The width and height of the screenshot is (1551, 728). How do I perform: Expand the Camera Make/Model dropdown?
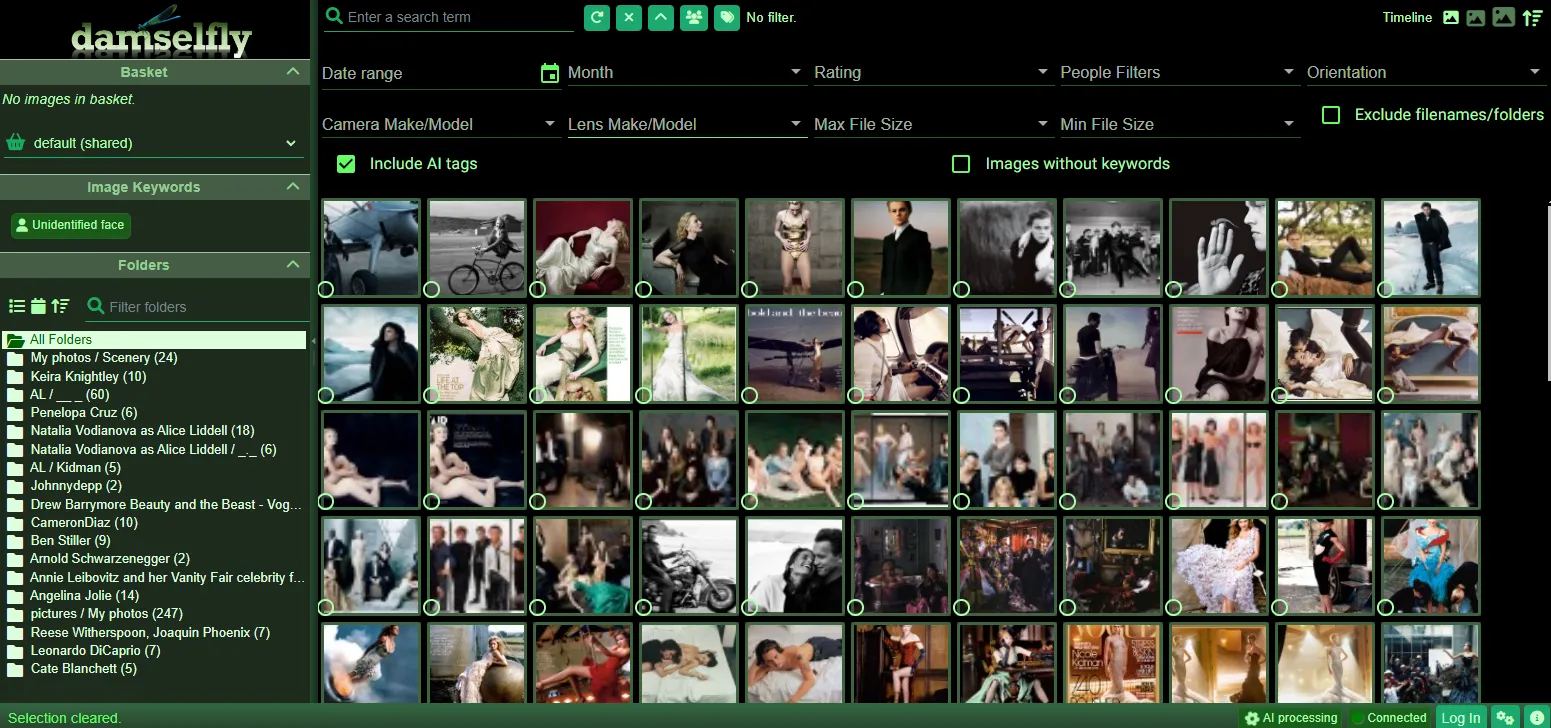[439, 124]
